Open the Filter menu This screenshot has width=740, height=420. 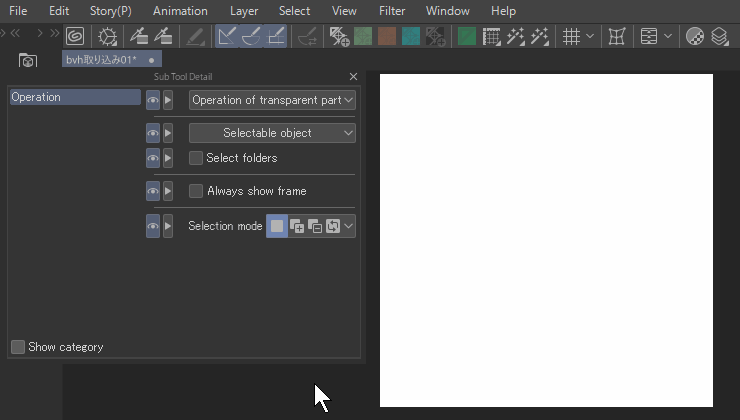[392, 11]
